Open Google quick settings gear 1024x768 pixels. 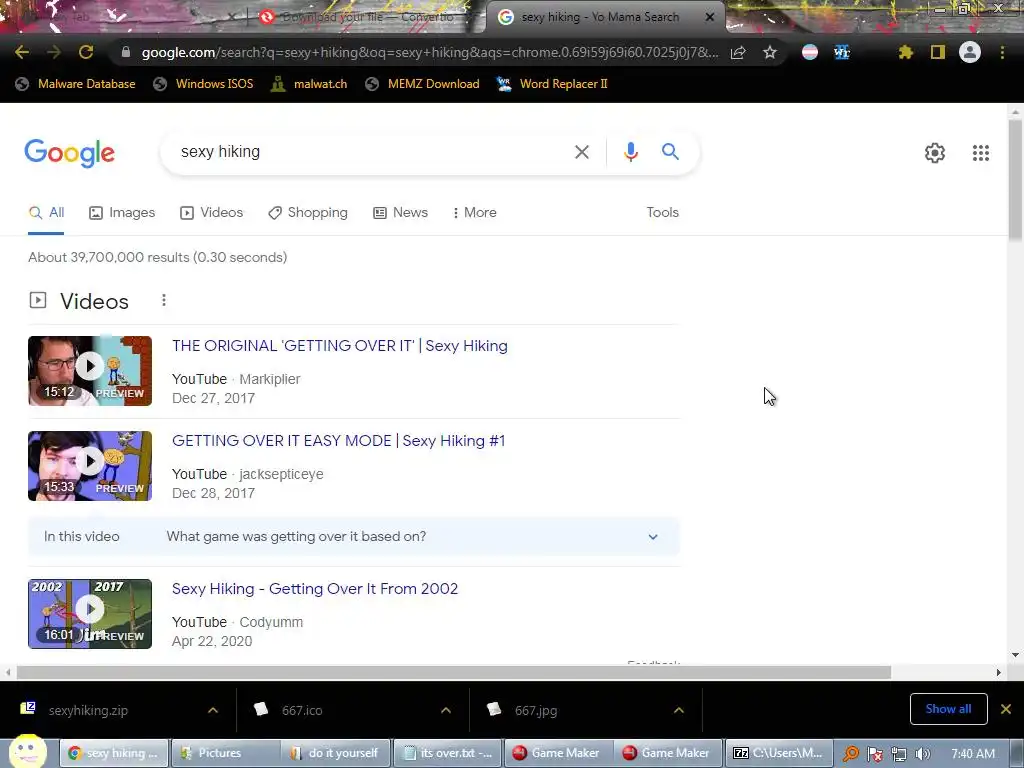pos(935,153)
